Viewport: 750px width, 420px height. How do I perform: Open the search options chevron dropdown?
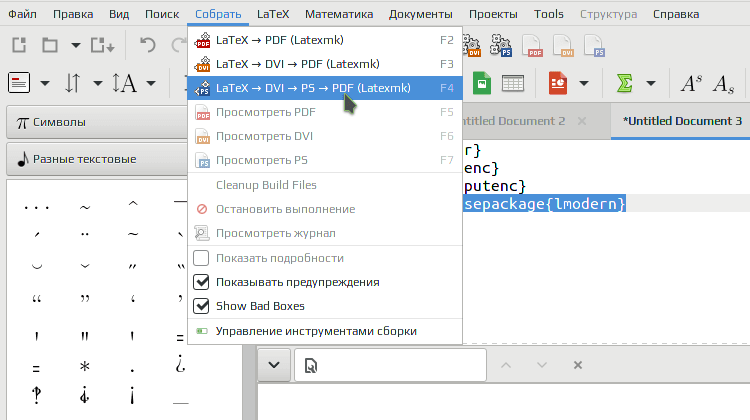274,365
